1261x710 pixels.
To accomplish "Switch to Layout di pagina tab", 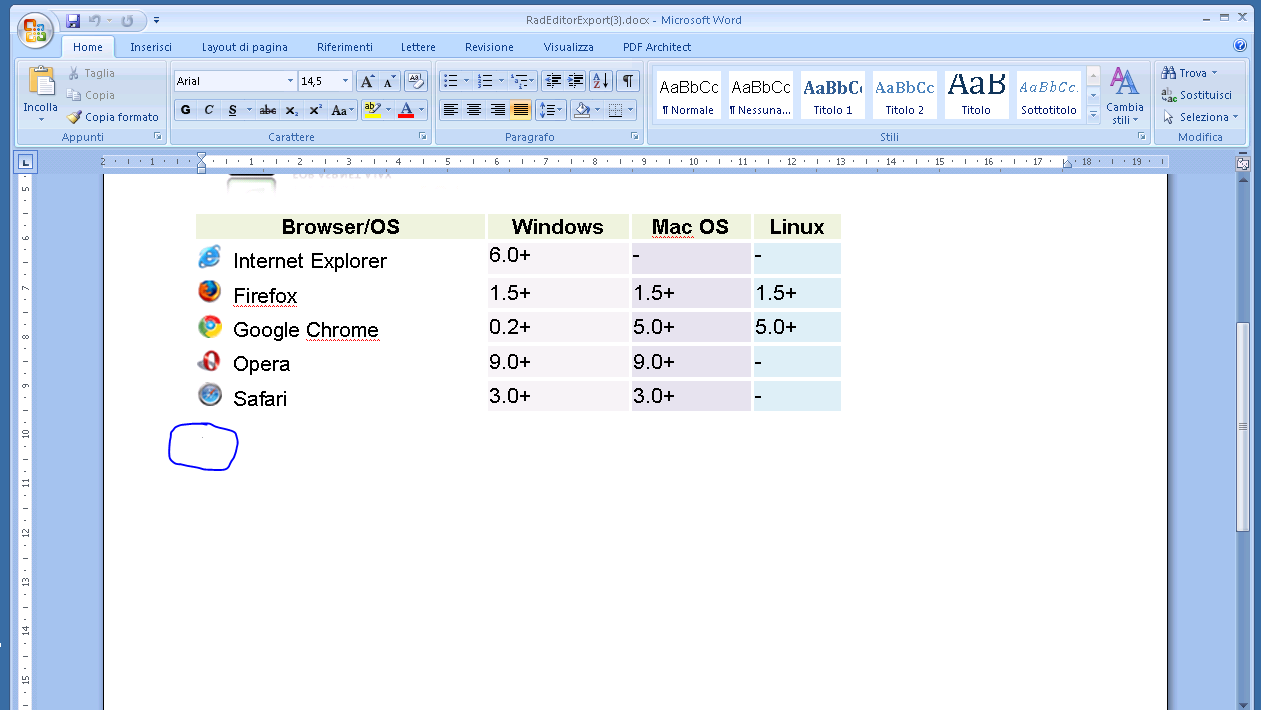I will tap(245, 47).
